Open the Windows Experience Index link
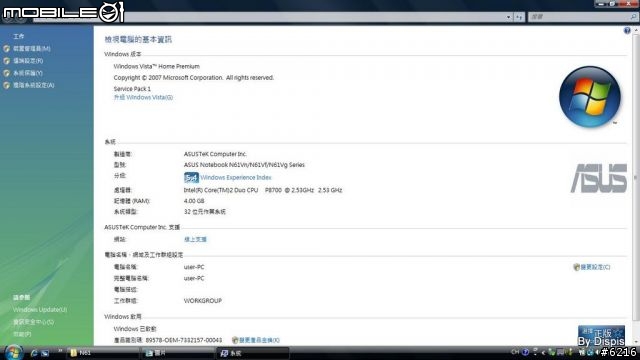Screen dimensions: 640x360 click(x=236, y=178)
